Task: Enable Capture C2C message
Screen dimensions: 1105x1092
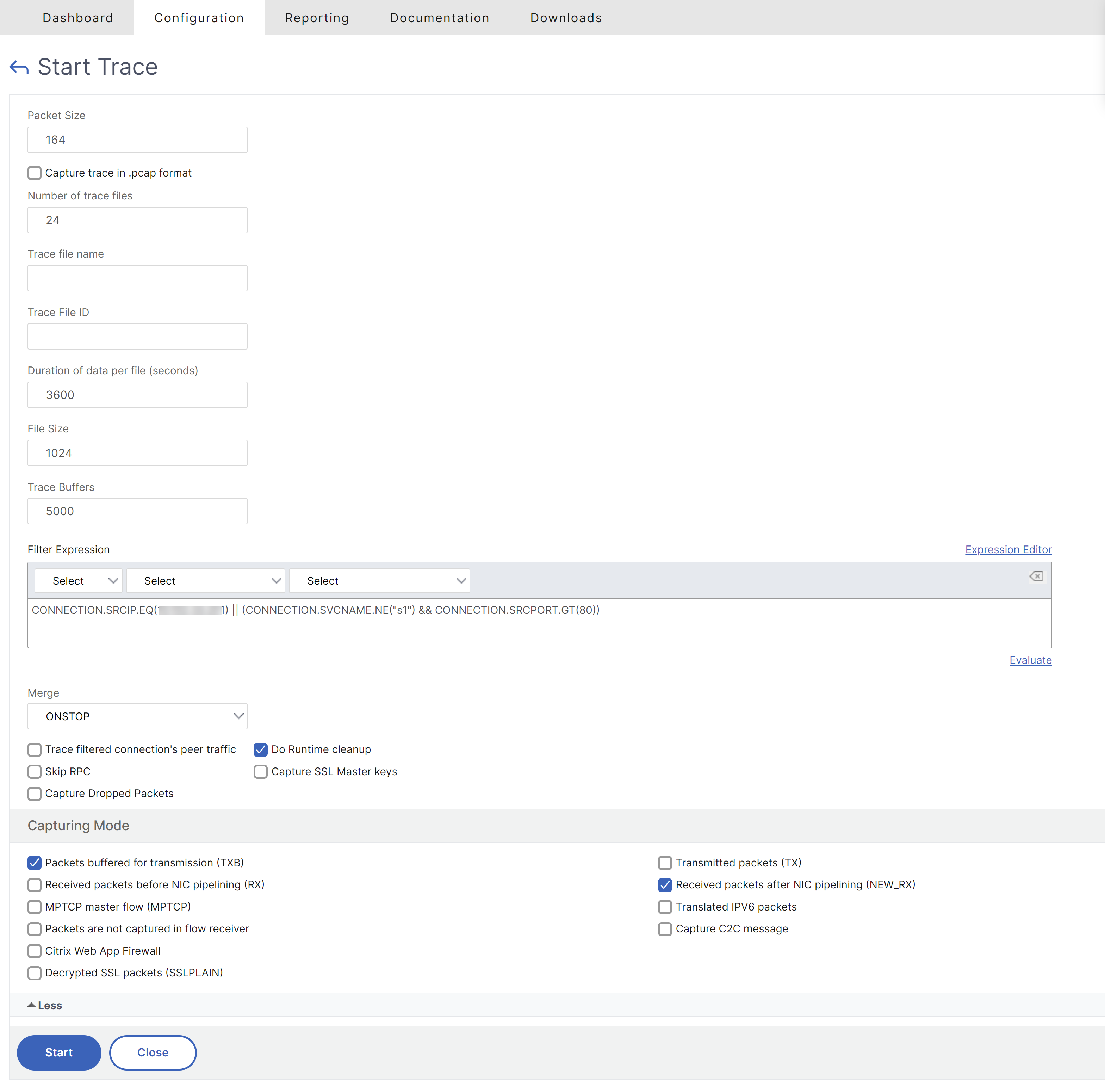Action: (x=665, y=929)
